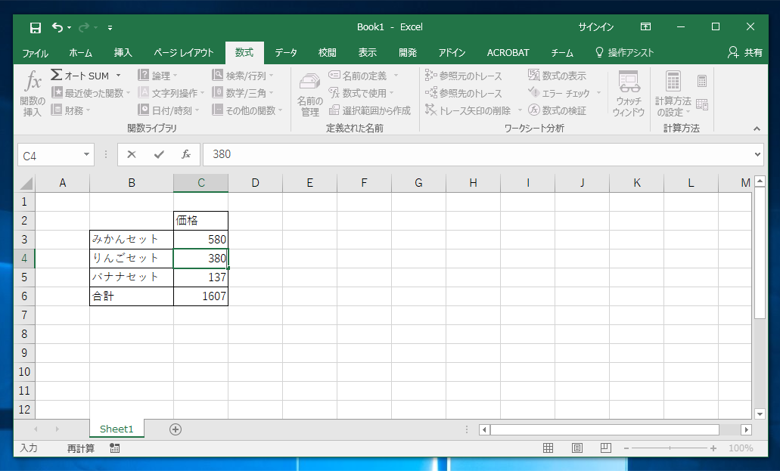This screenshot has width=780, height=471.
Task: Switch to Page Layout view icon
Action: pos(577,448)
